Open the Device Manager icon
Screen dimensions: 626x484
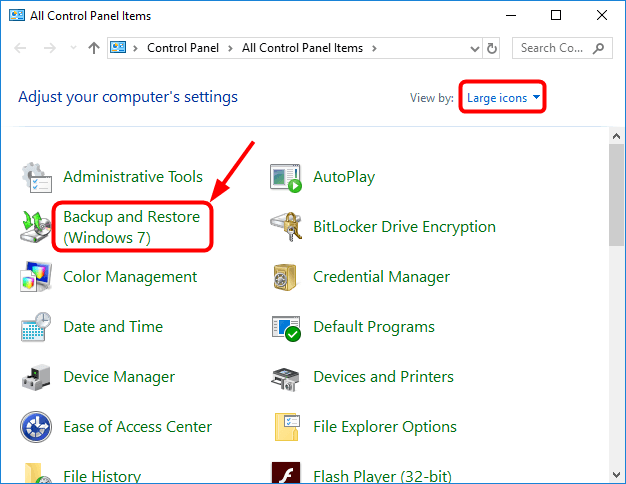pos(36,377)
